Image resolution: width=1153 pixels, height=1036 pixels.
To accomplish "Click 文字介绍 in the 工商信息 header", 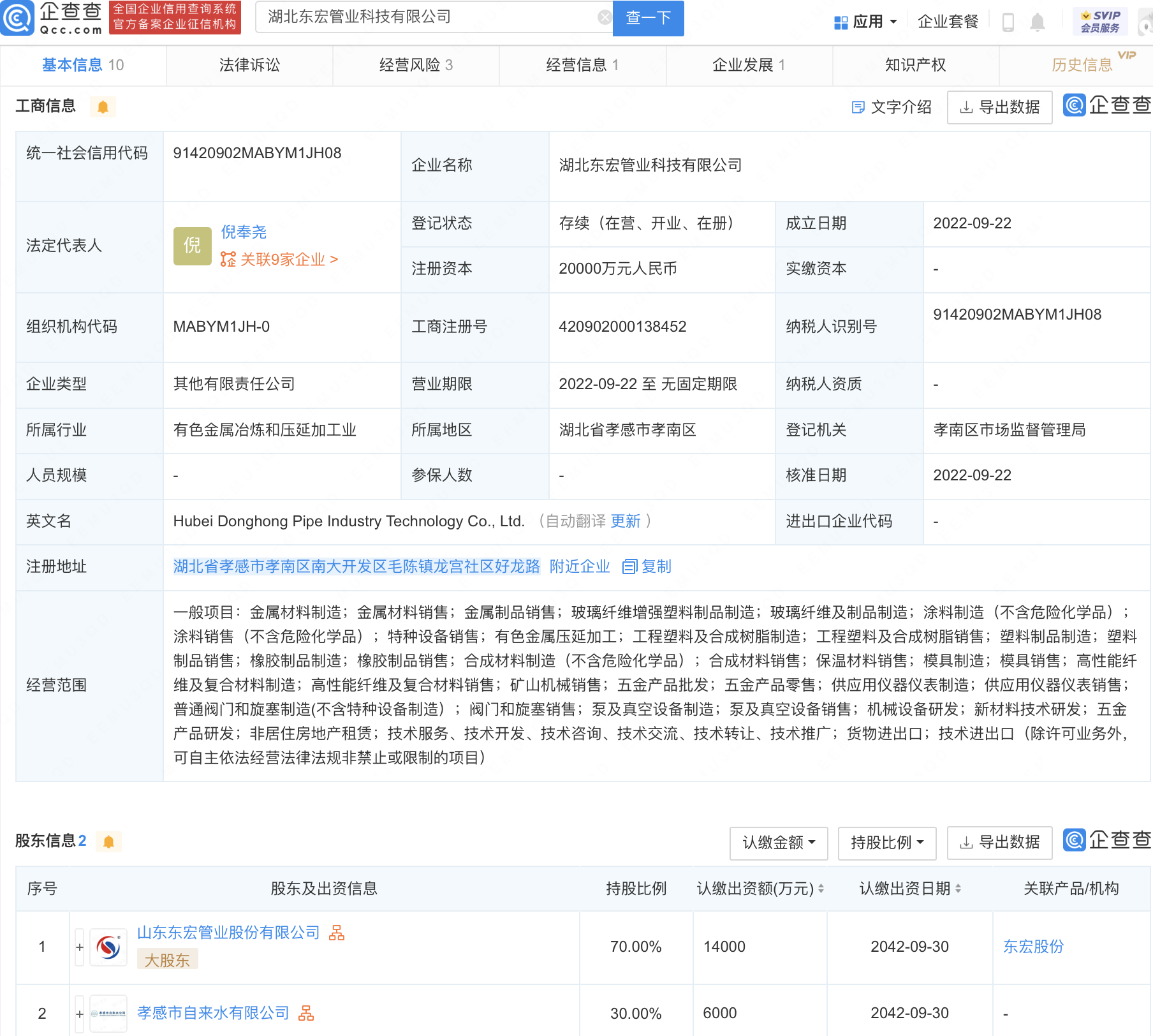I will [x=892, y=107].
